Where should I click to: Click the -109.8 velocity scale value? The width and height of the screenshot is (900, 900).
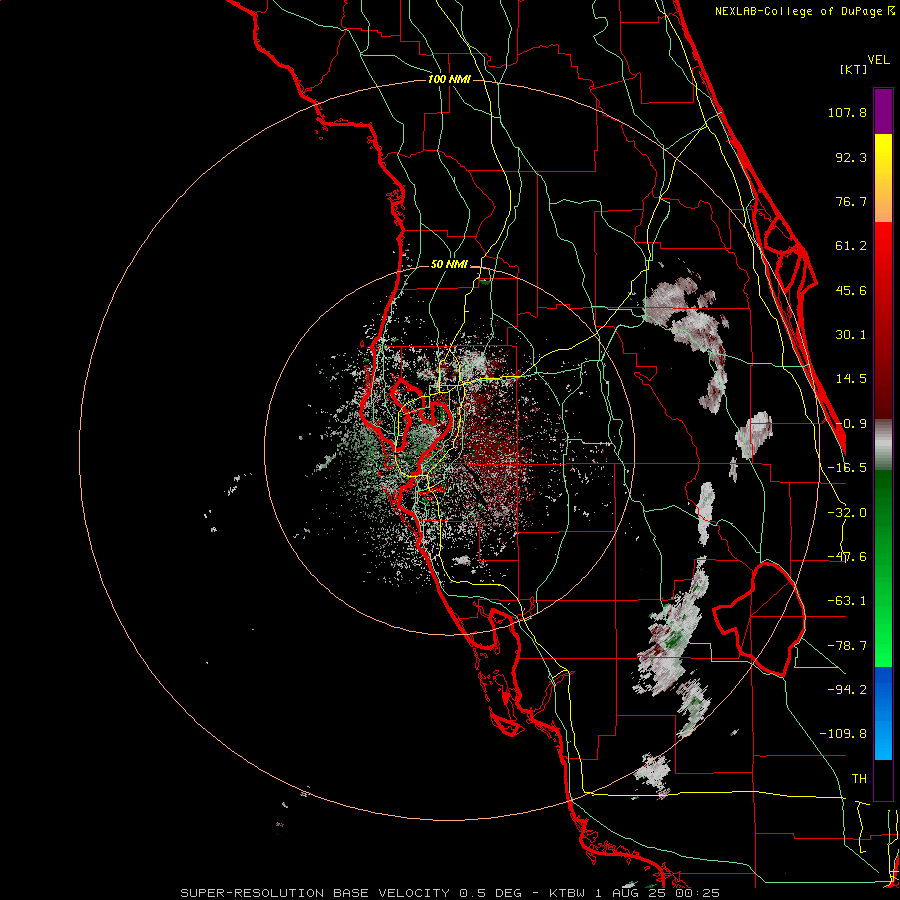[x=843, y=734]
